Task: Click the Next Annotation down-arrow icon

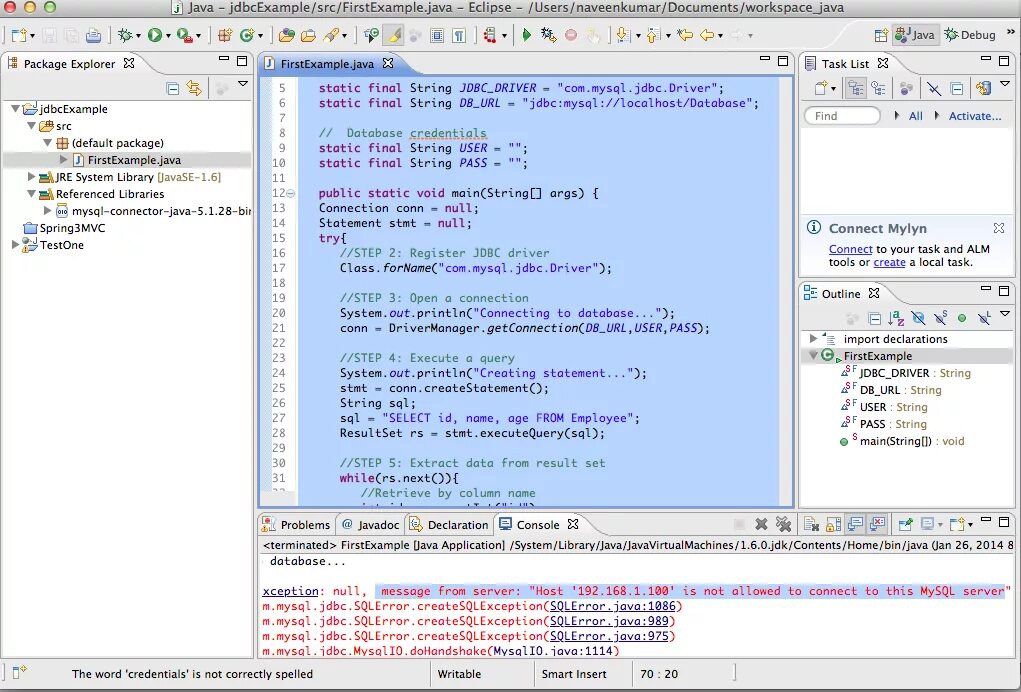Action: coord(623,35)
